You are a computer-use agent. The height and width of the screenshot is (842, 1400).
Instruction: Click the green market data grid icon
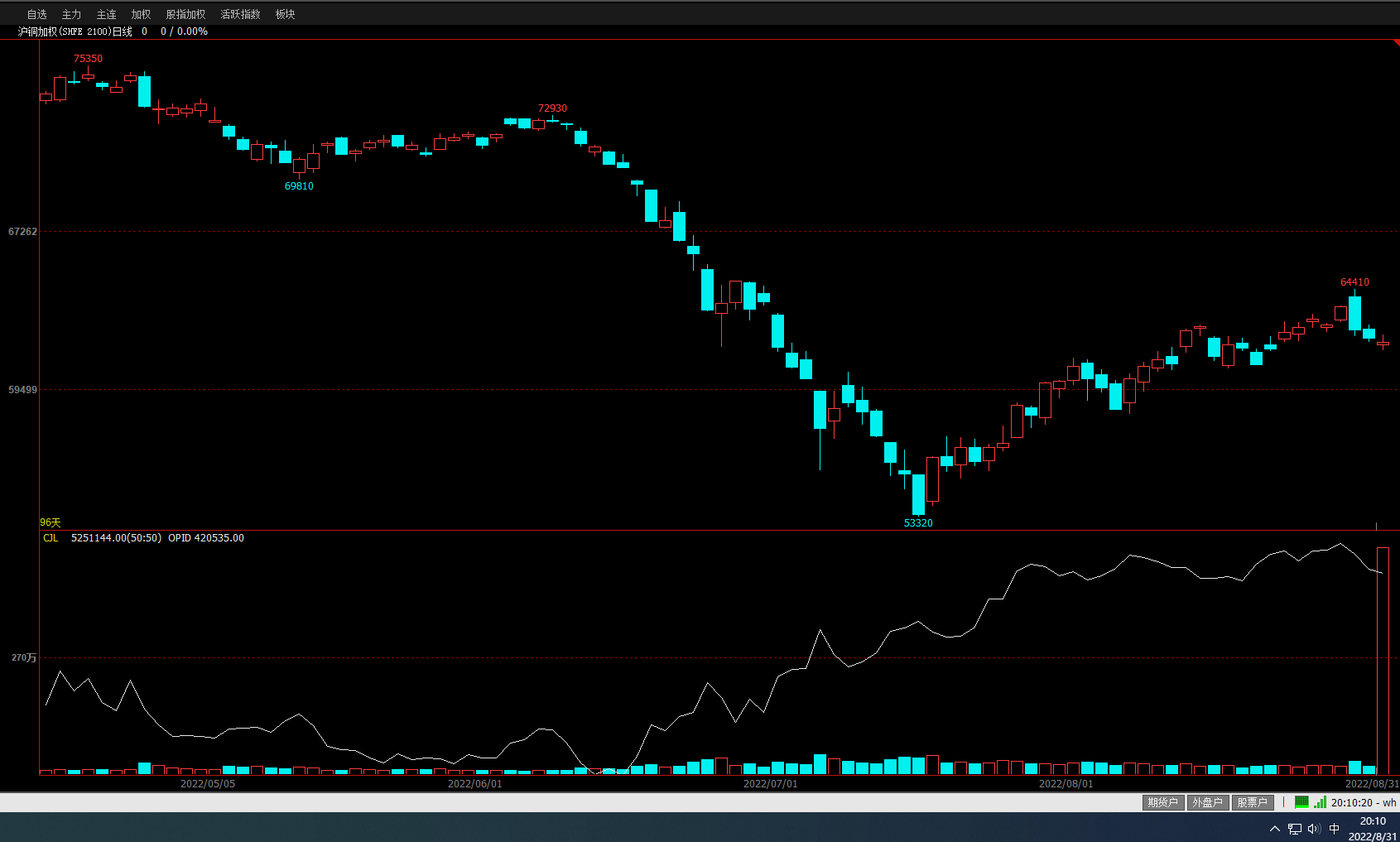1301,802
